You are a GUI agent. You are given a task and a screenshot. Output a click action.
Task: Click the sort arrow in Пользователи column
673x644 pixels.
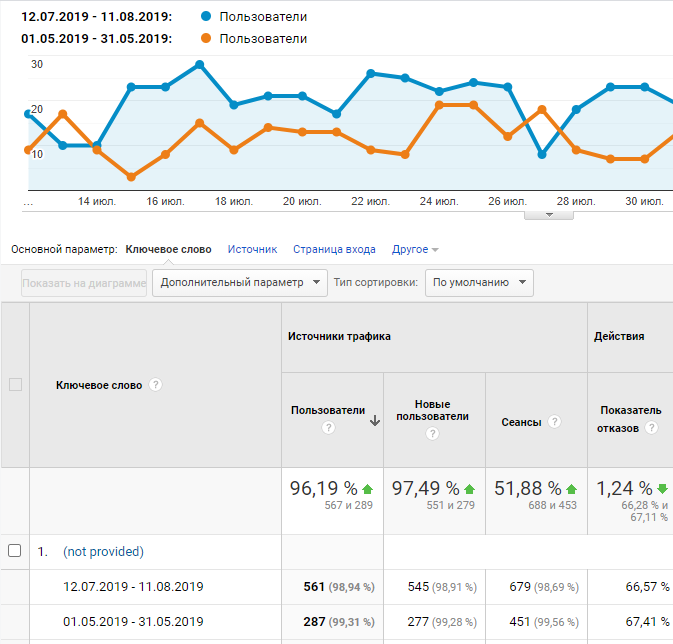click(x=375, y=421)
